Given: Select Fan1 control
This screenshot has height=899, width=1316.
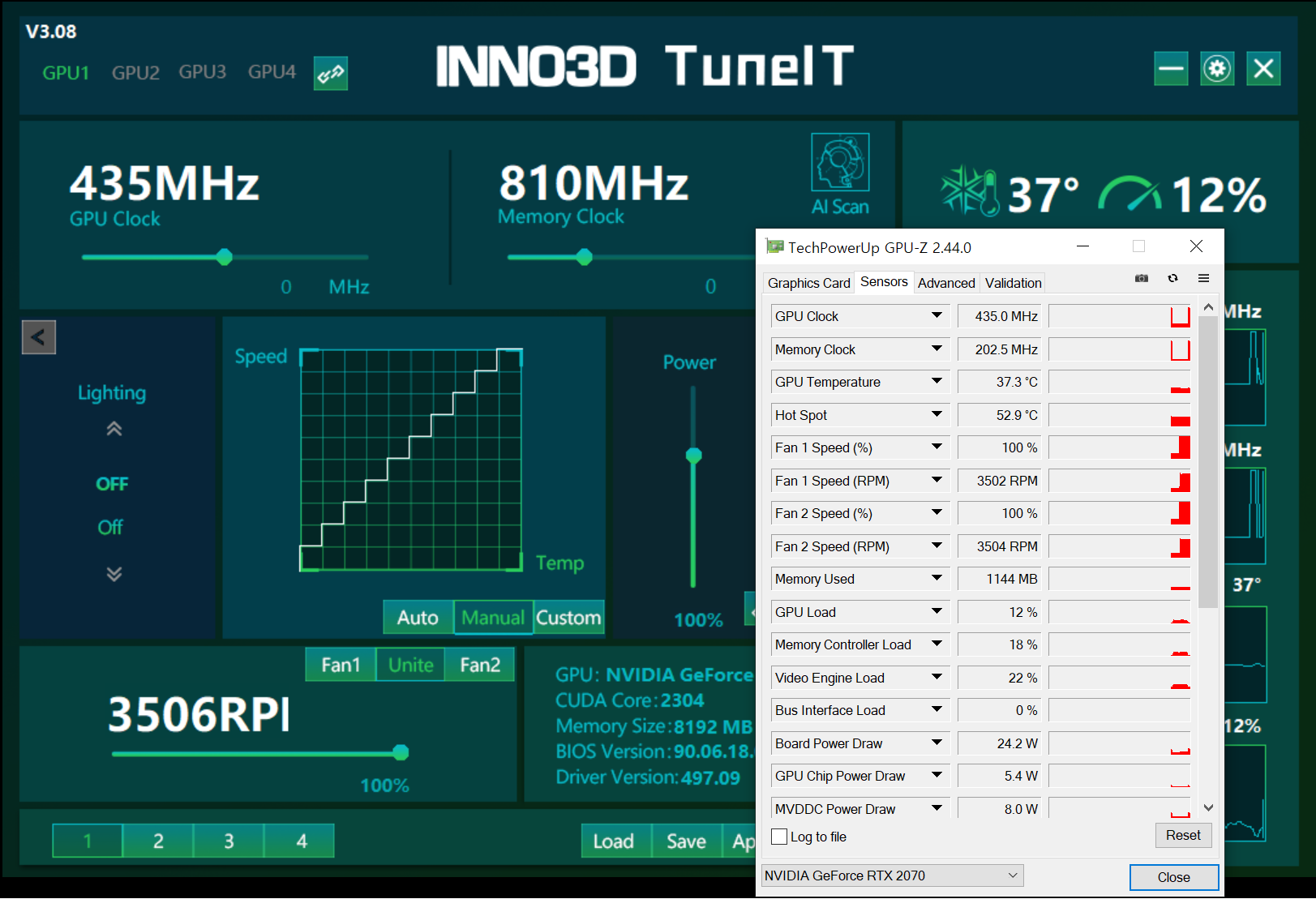Looking at the screenshot, I should (x=341, y=665).
